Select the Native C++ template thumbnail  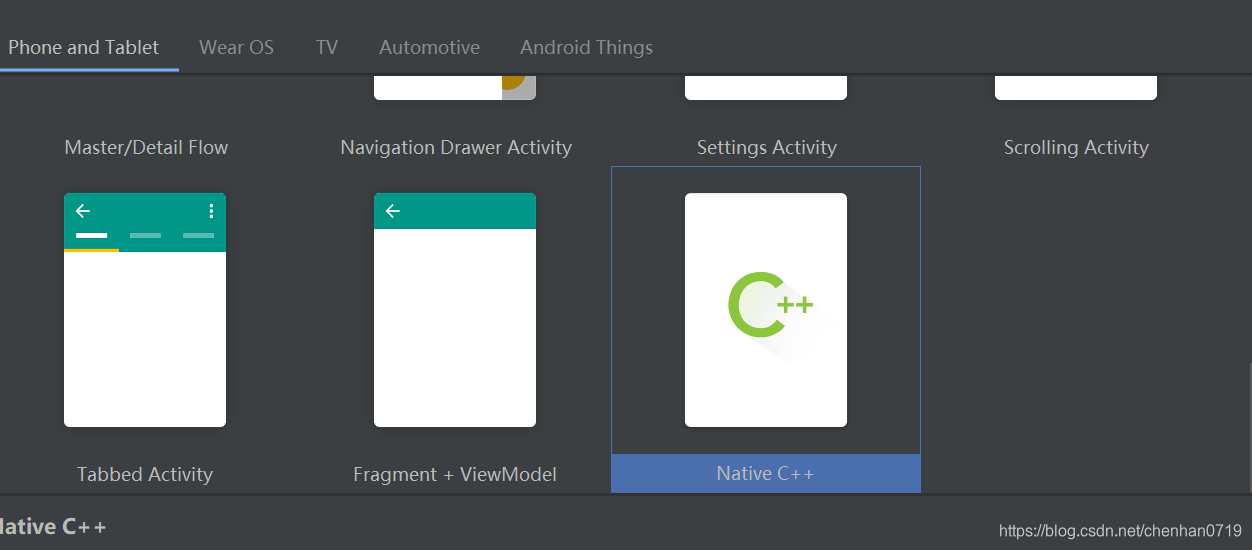(766, 310)
